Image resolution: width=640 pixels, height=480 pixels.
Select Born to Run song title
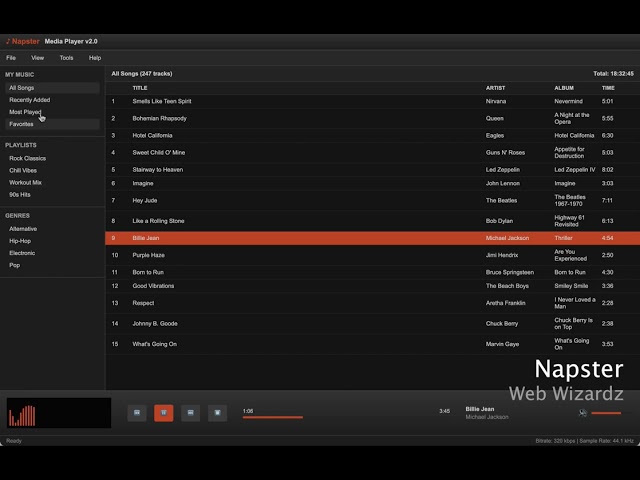(x=148, y=272)
